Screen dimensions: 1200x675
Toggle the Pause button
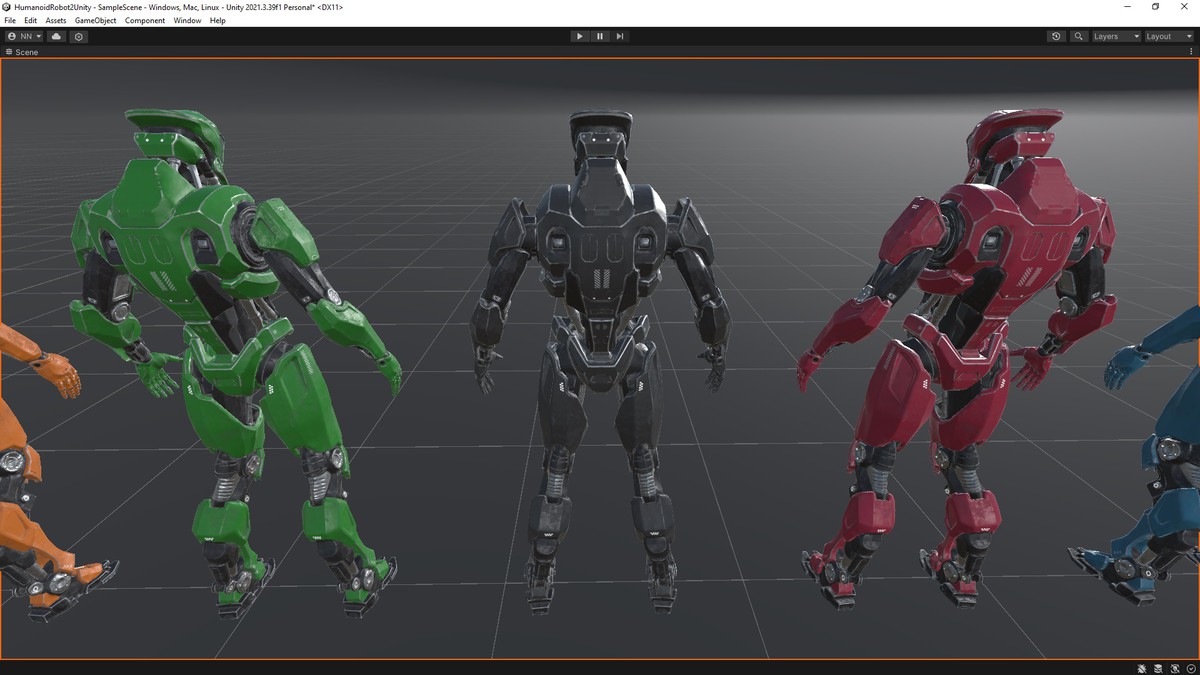tap(600, 36)
